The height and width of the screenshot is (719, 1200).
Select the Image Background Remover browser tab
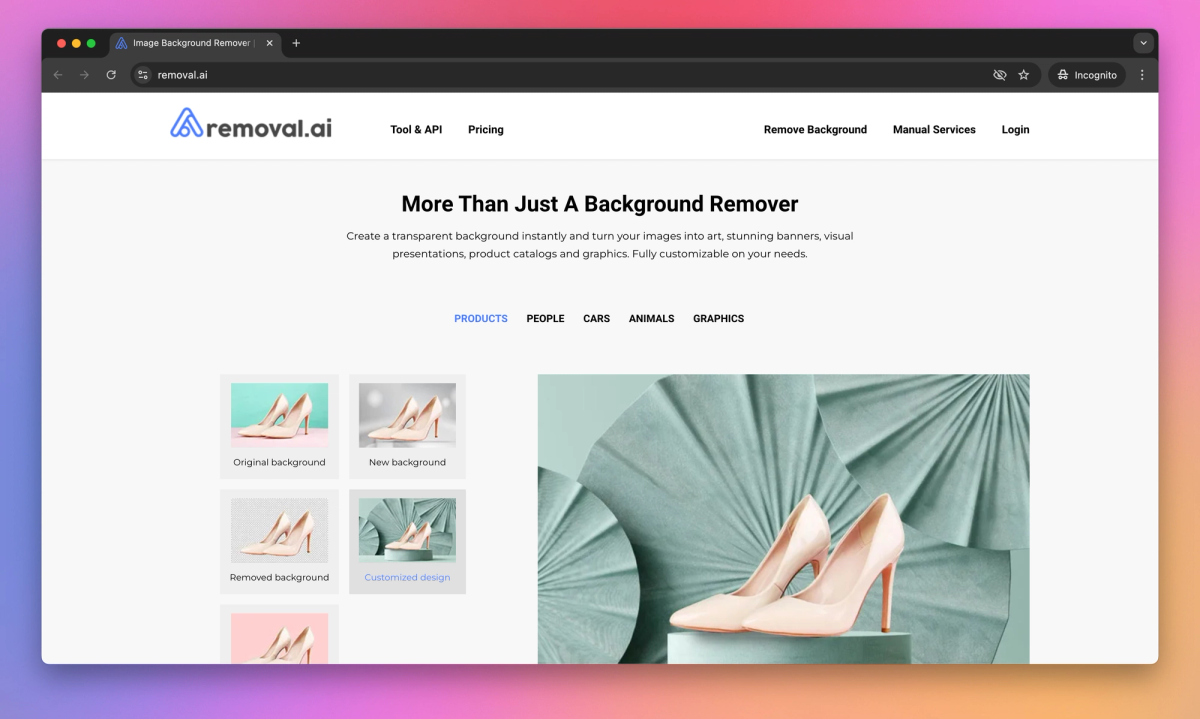click(x=195, y=43)
